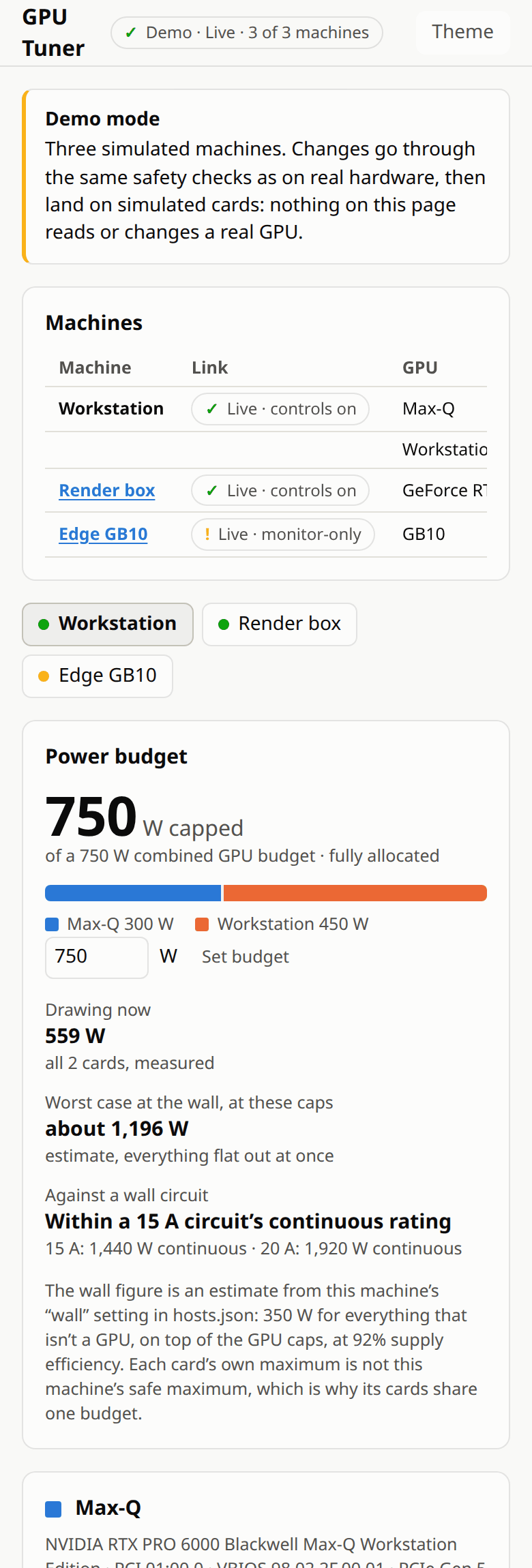Click the blue Max-Q segment of the budget bar
The image size is (532, 1568).
[x=133, y=893]
